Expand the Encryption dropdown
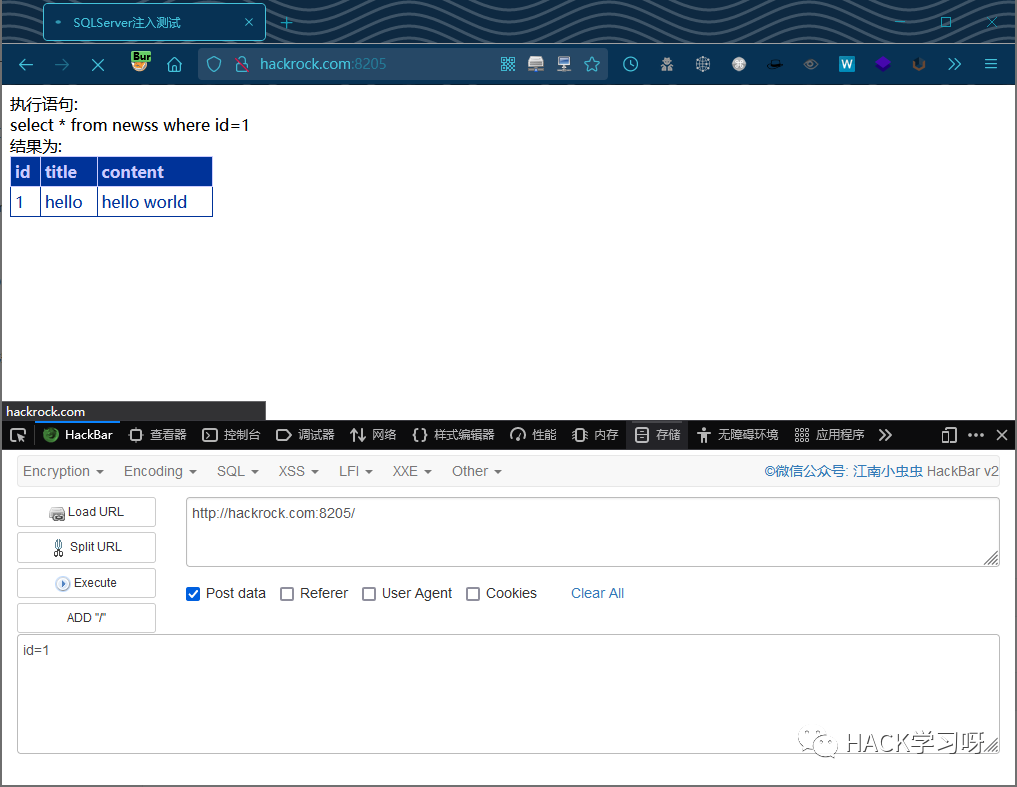This screenshot has width=1017, height=787. (x=63, y=472)
